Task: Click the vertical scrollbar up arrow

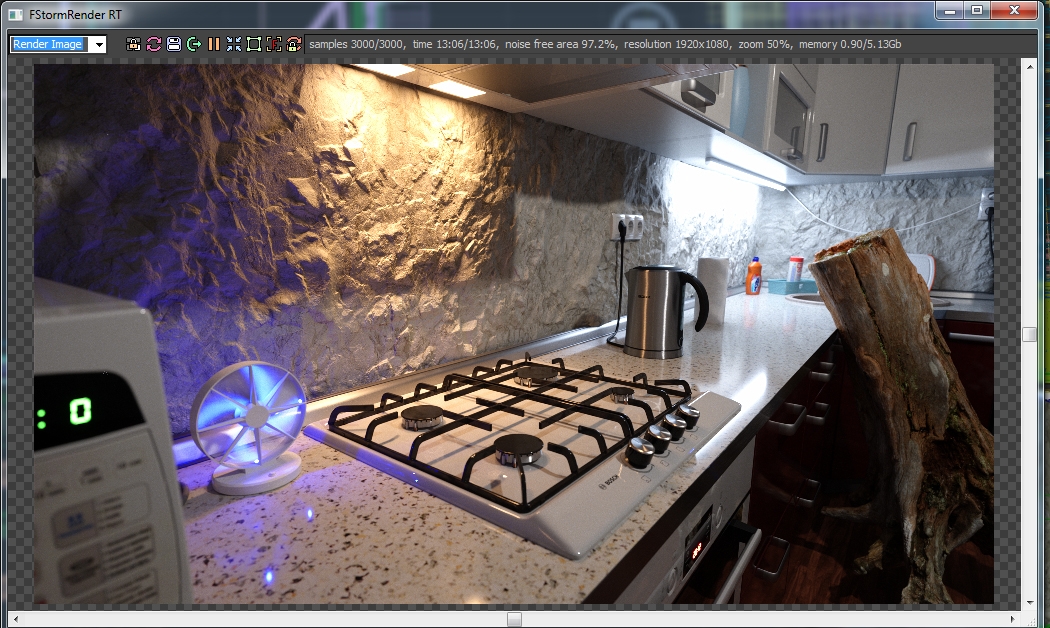Action: click(1030, 65)
